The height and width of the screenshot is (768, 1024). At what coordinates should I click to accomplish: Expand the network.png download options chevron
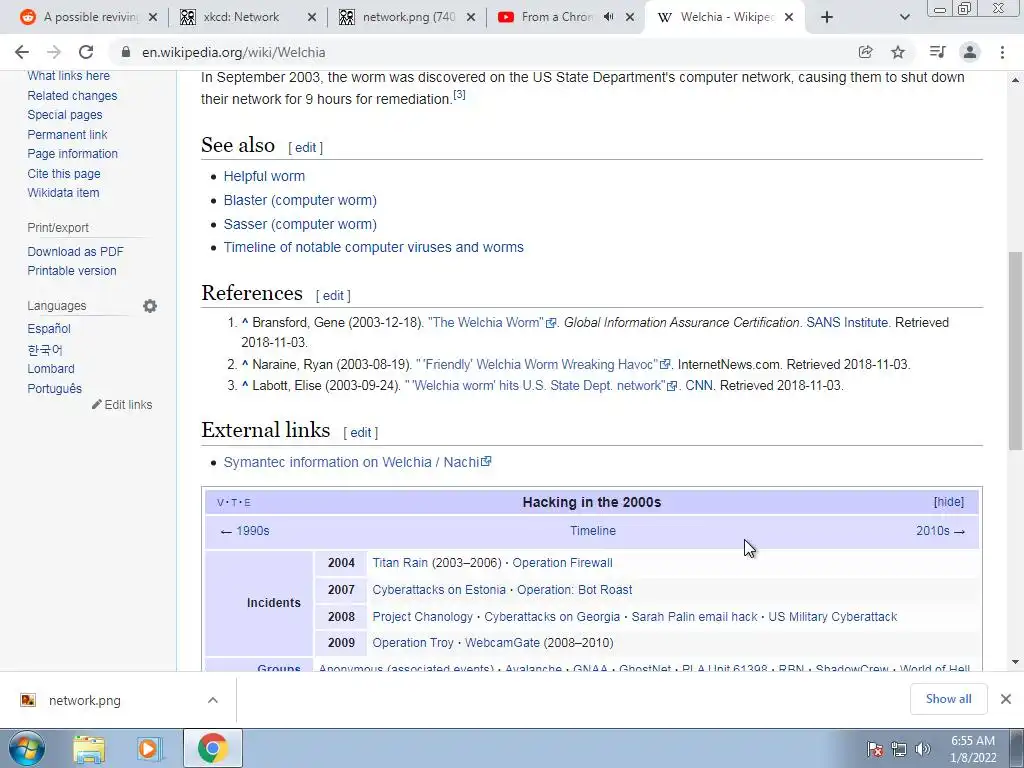click(212, 700)
